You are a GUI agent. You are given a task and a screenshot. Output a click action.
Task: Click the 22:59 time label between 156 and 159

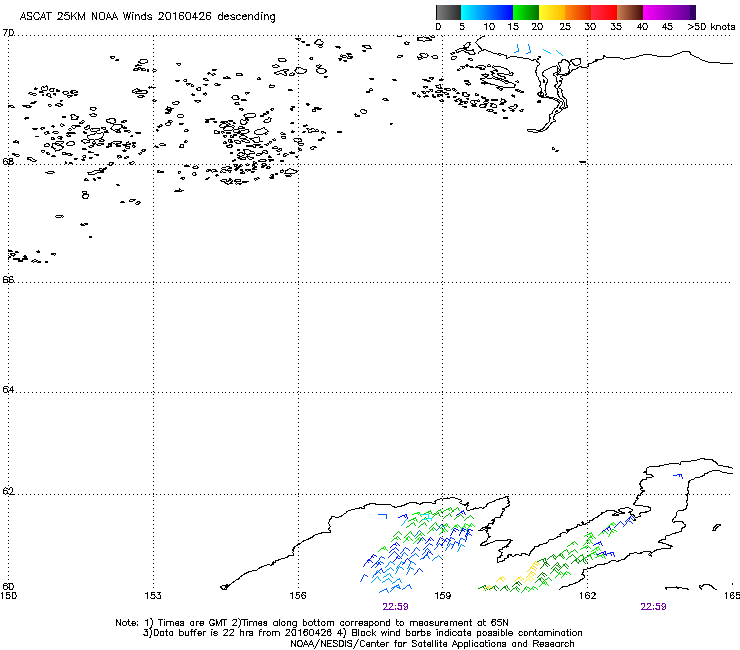pos(395,607)
